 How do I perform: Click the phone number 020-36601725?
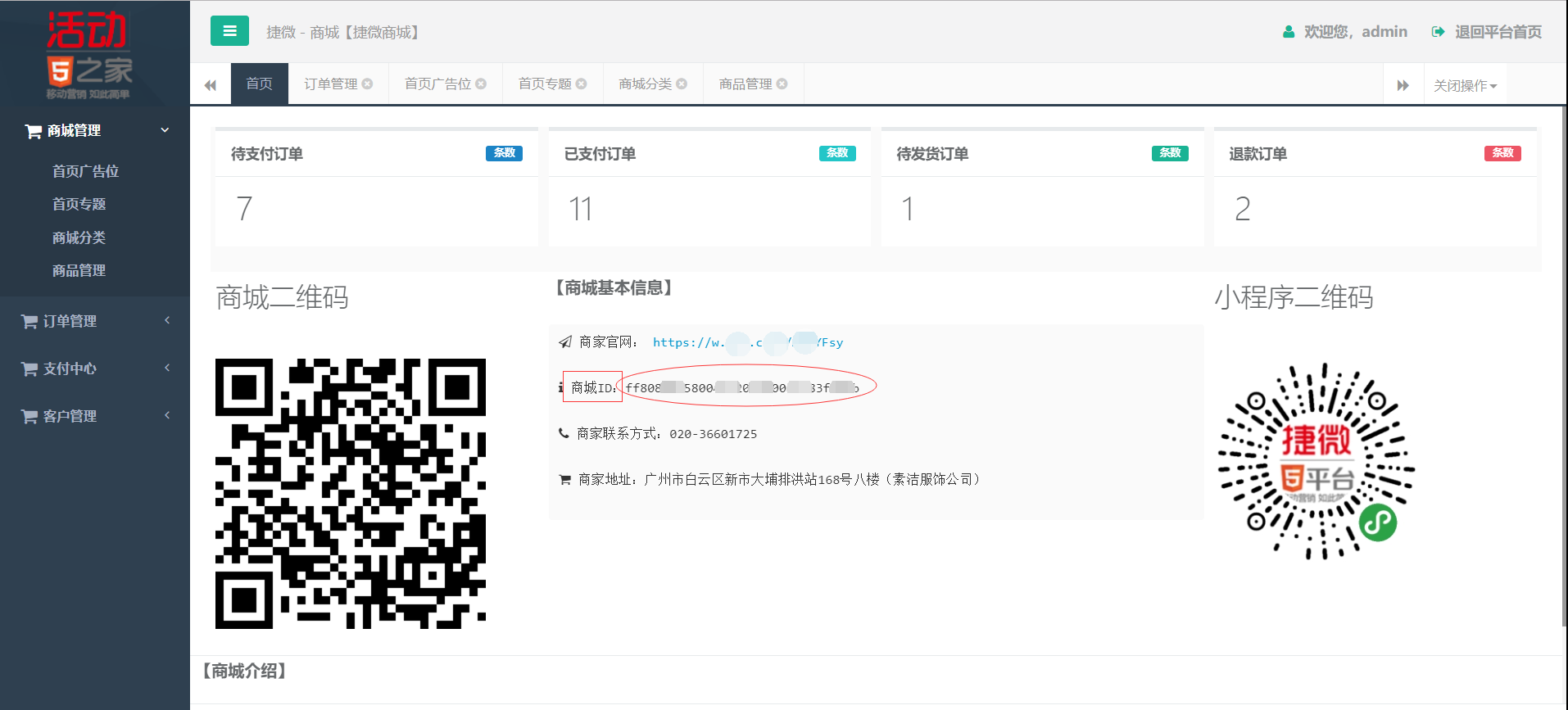tap(713, 434)
